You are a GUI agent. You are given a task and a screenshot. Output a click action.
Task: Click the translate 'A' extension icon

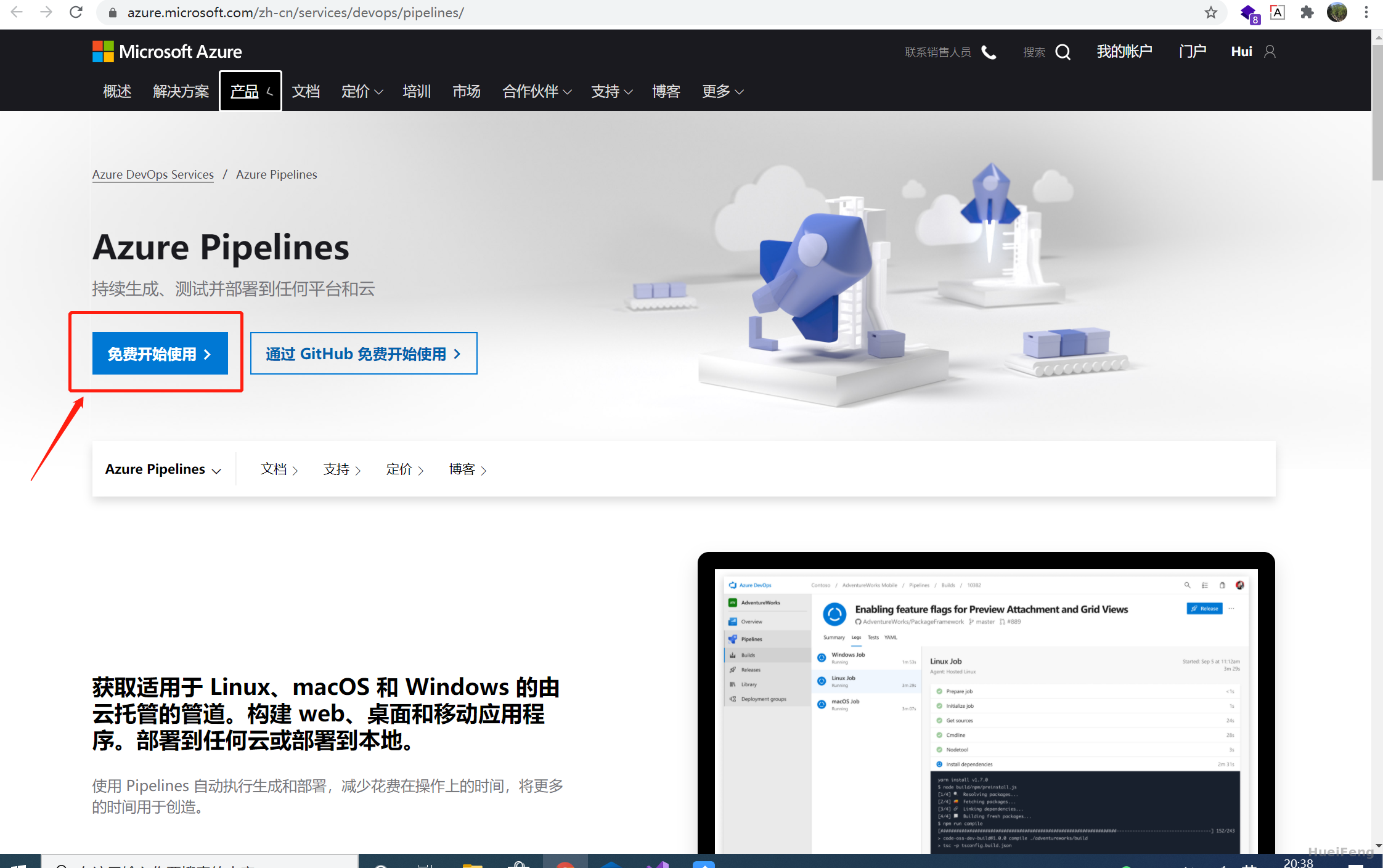(x=1278, y=12)
